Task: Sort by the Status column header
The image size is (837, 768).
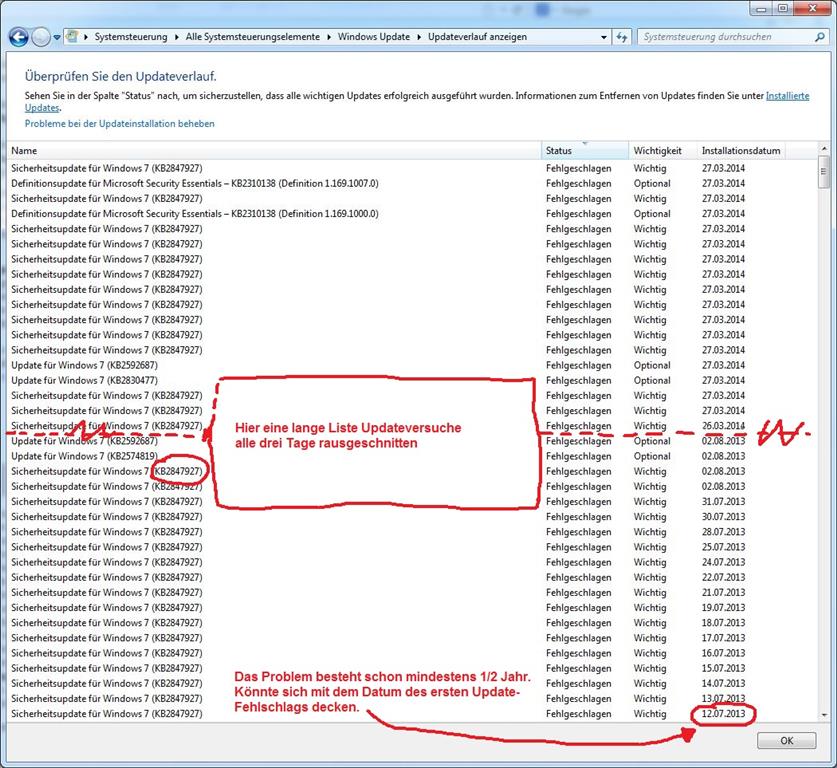Action: [x=585, y=151]
